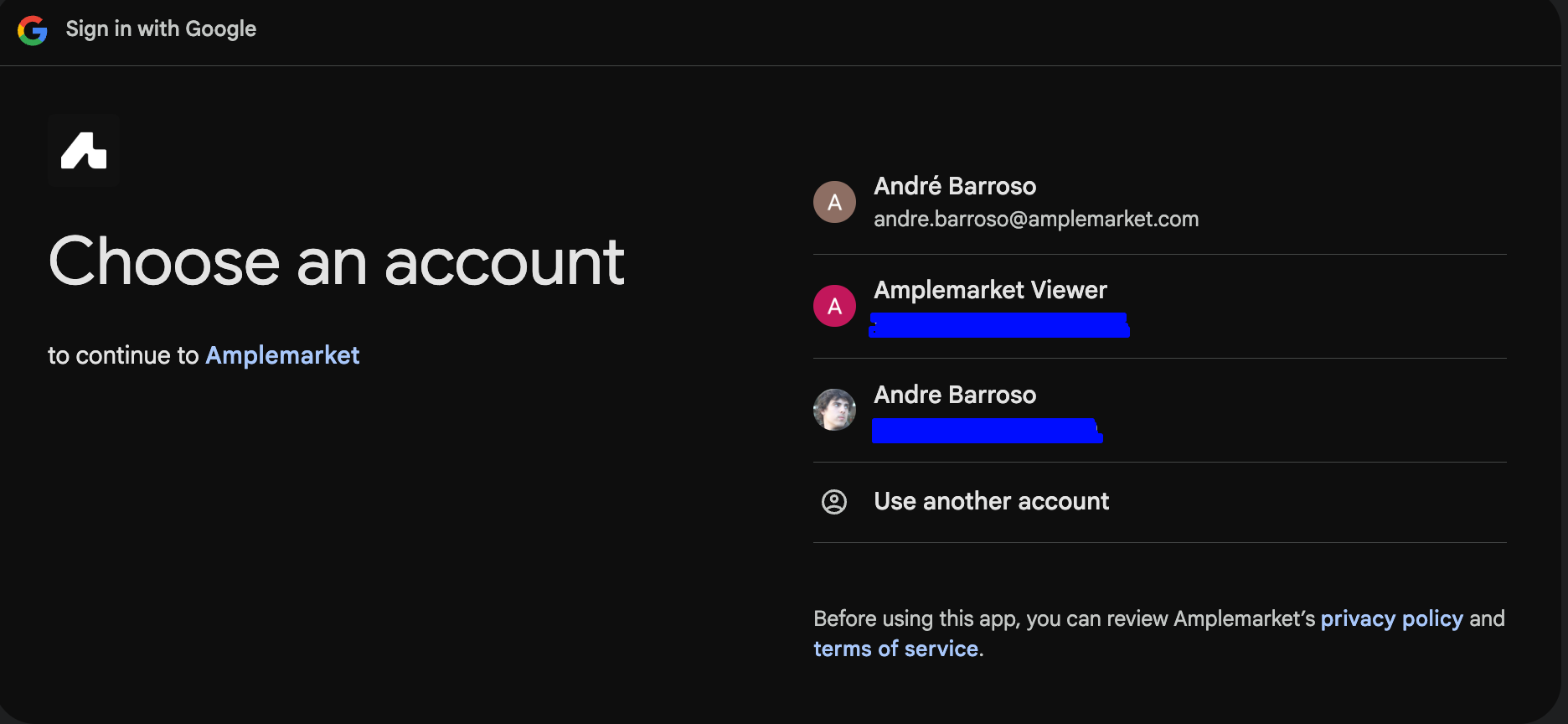Pick the Andre Barroso name beside the photo
The width and height of the screenshot is (1568, 724).
tap(955, 395)
